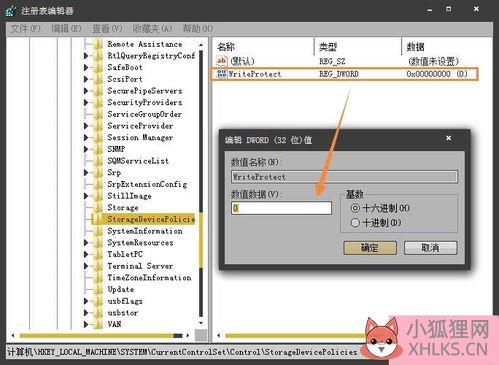
Task: Expand the StillImage tree node
Action: (x=86, y=196)
